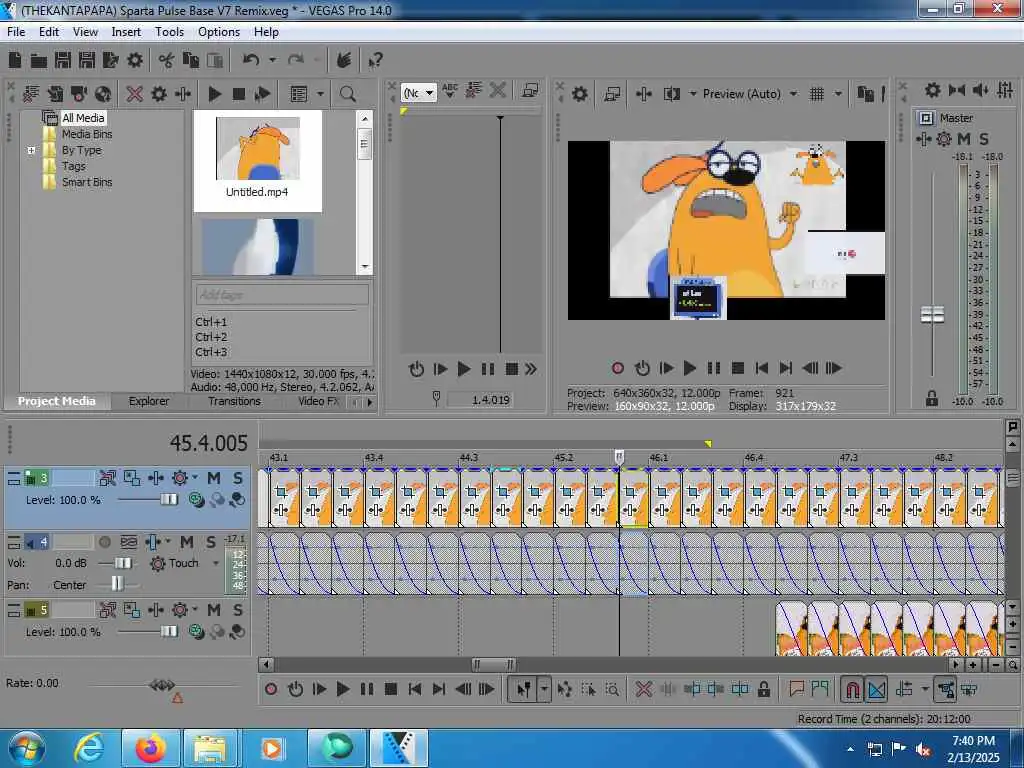Click Master FX icon below Master label
Image resolution: width=1024 pixels, height=768 pixels.
pos(923,138)
